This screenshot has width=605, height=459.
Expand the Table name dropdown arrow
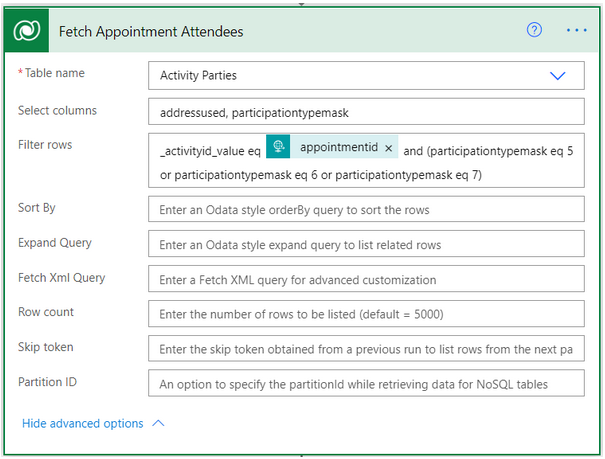557,75
